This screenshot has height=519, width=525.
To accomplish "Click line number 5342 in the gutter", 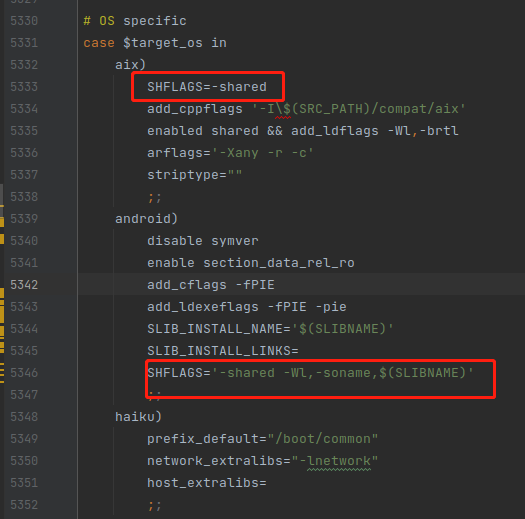I will point(24,285).
